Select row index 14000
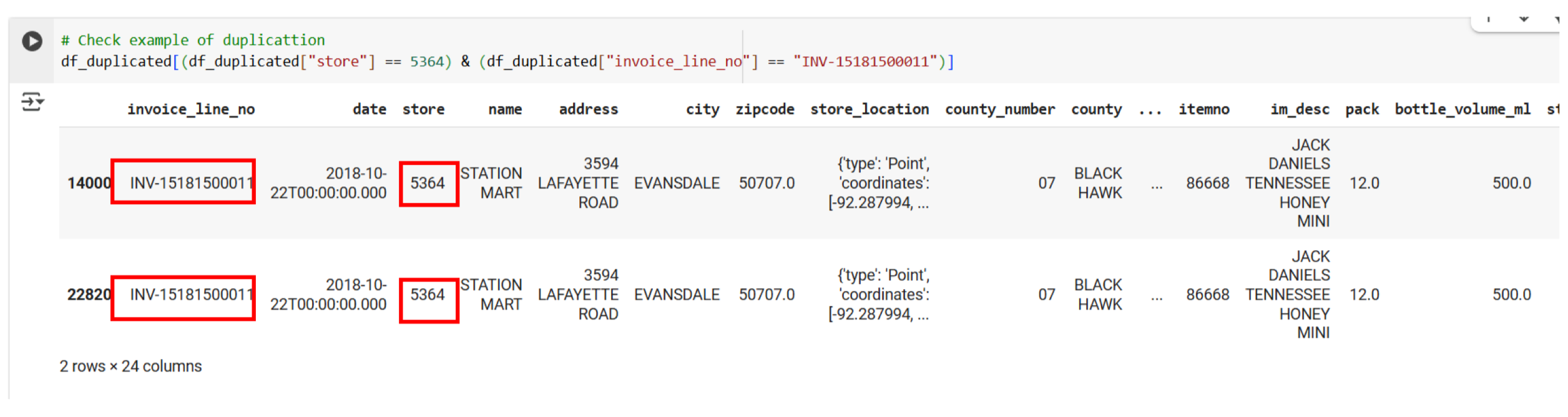Screen dimensions: 1568x417 [89, 184]
